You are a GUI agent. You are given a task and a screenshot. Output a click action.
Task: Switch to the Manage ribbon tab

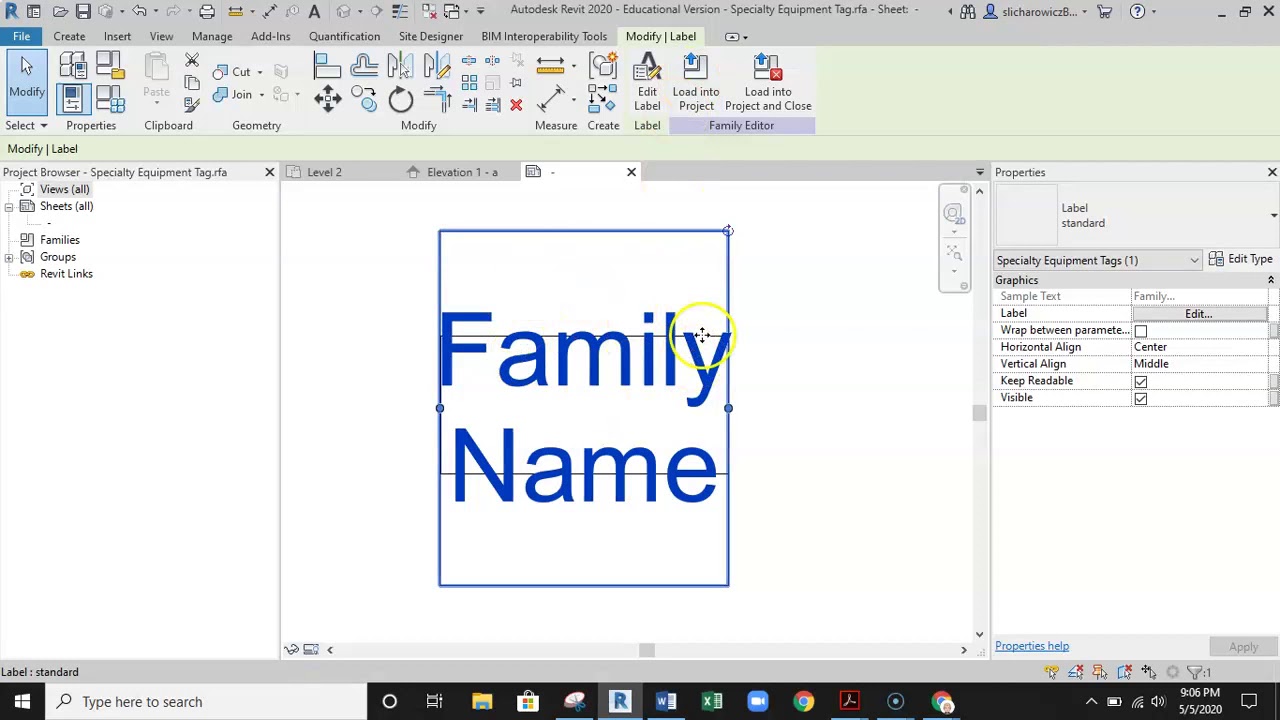(212, 36)
